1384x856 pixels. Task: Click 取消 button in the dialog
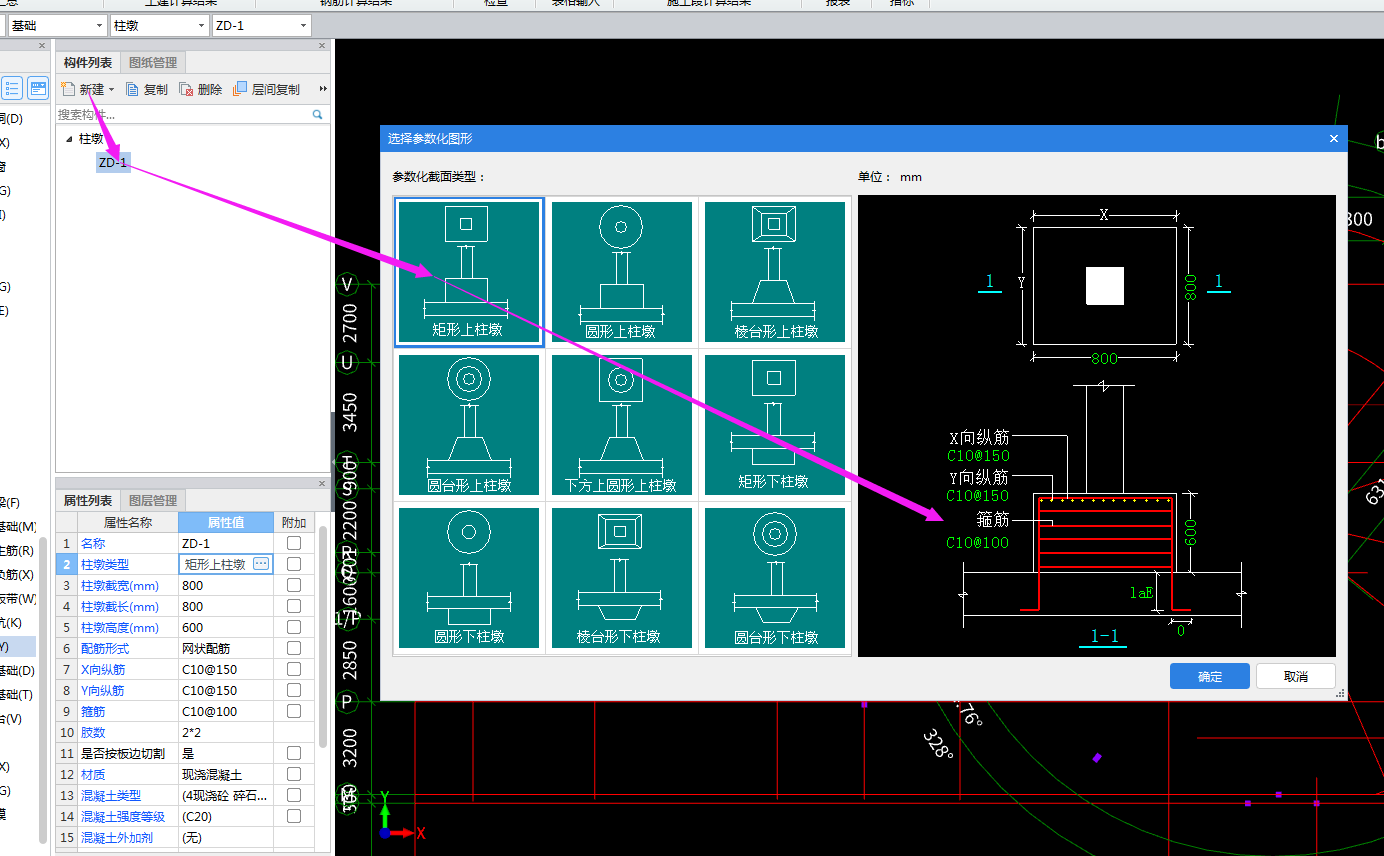coord(1295,676)
